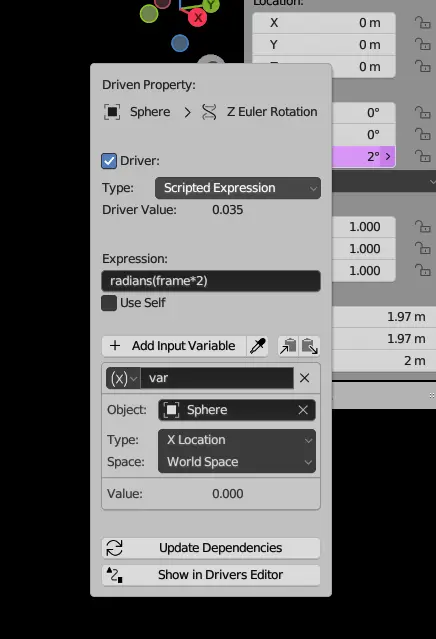Toggle lock on purple driven rotation field

click(423, 156)
